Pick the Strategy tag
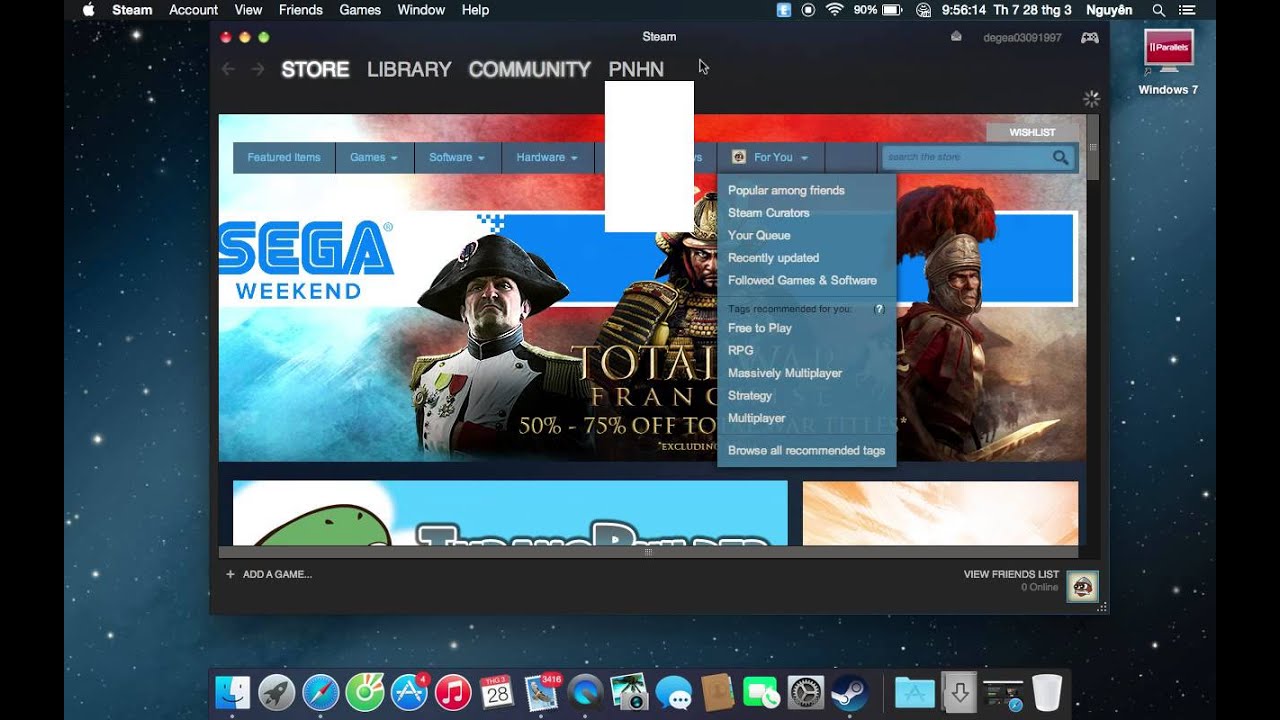 point(750,395)
